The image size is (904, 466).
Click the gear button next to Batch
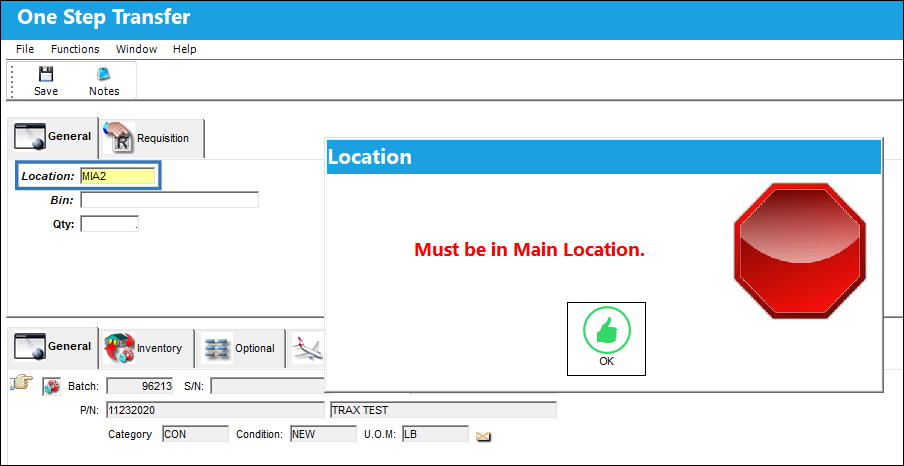(51, 387)
